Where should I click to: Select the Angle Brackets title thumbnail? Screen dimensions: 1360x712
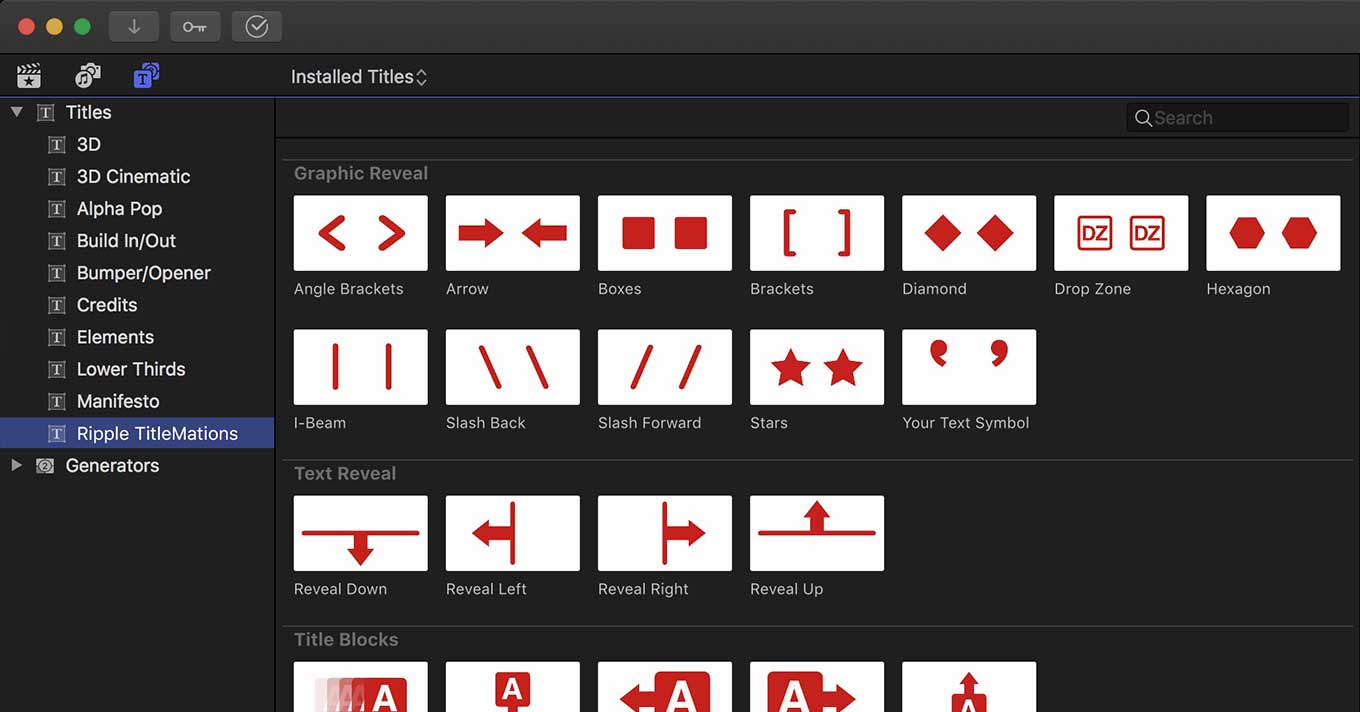click(361, 233)
